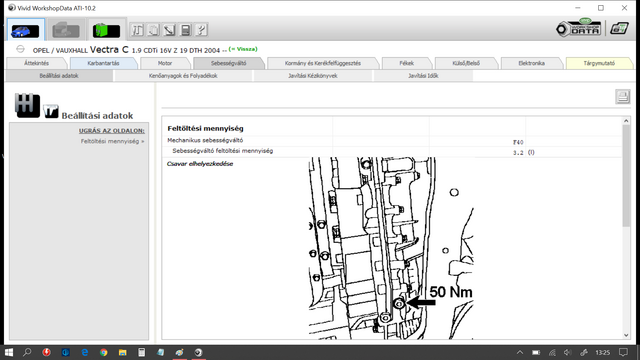640x360 pixels.
Task: Open the volume control in system tray
Action: tap(568, 352)
